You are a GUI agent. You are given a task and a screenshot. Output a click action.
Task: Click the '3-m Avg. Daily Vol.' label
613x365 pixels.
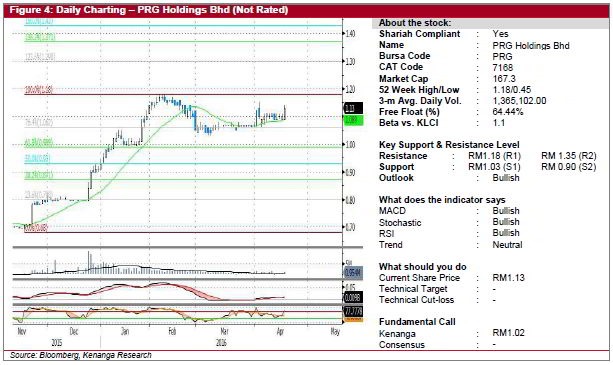(420, 101)
